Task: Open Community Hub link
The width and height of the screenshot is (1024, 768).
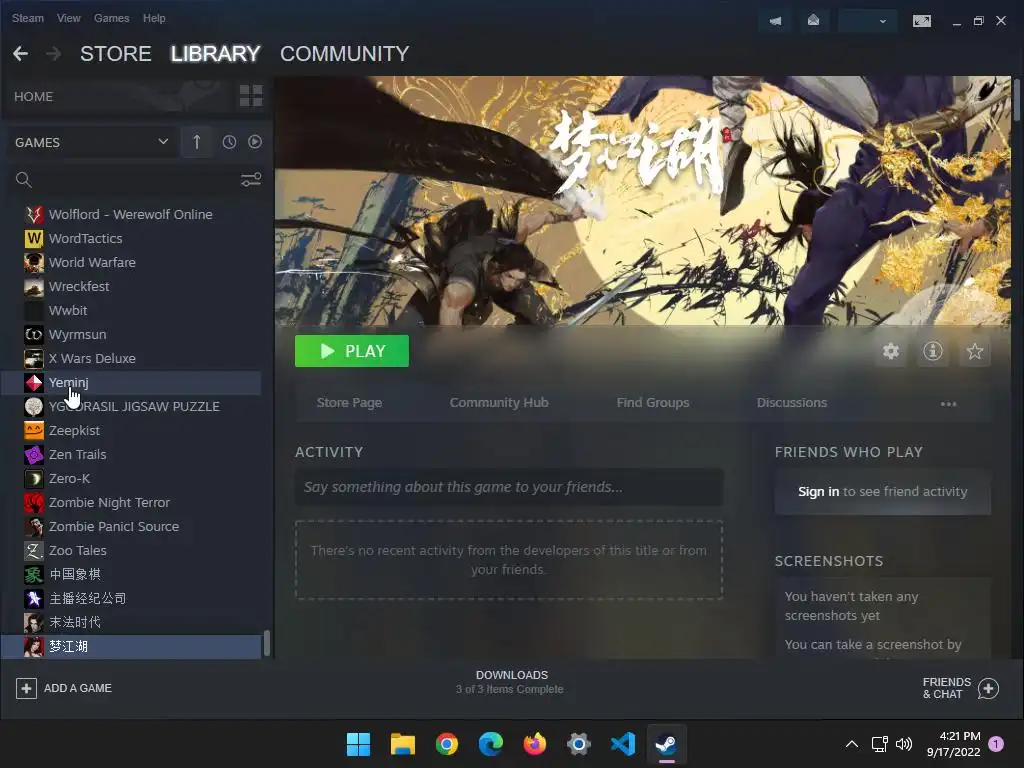Action: [x=499, y=403]
